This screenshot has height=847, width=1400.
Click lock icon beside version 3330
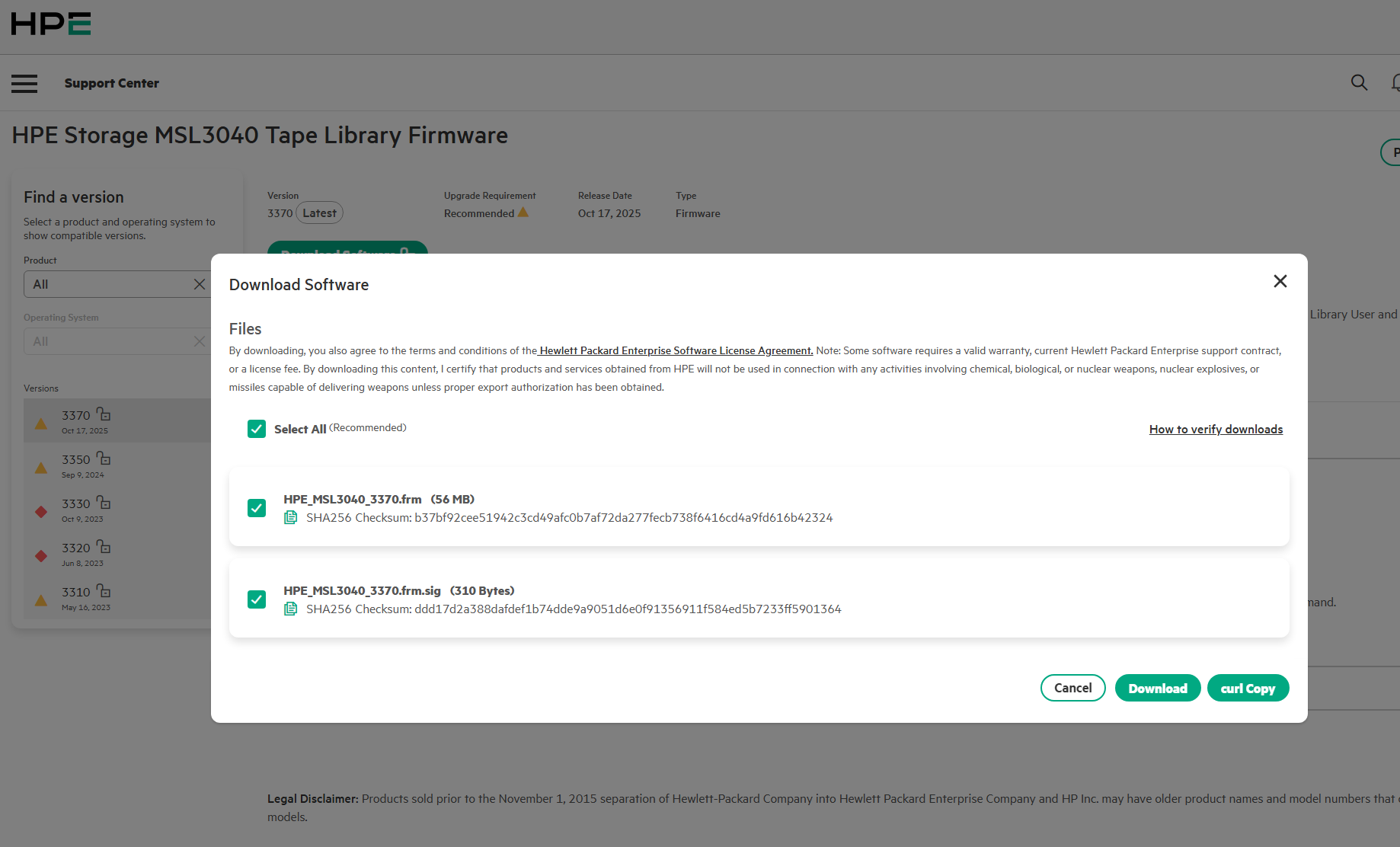click(104, 503)
